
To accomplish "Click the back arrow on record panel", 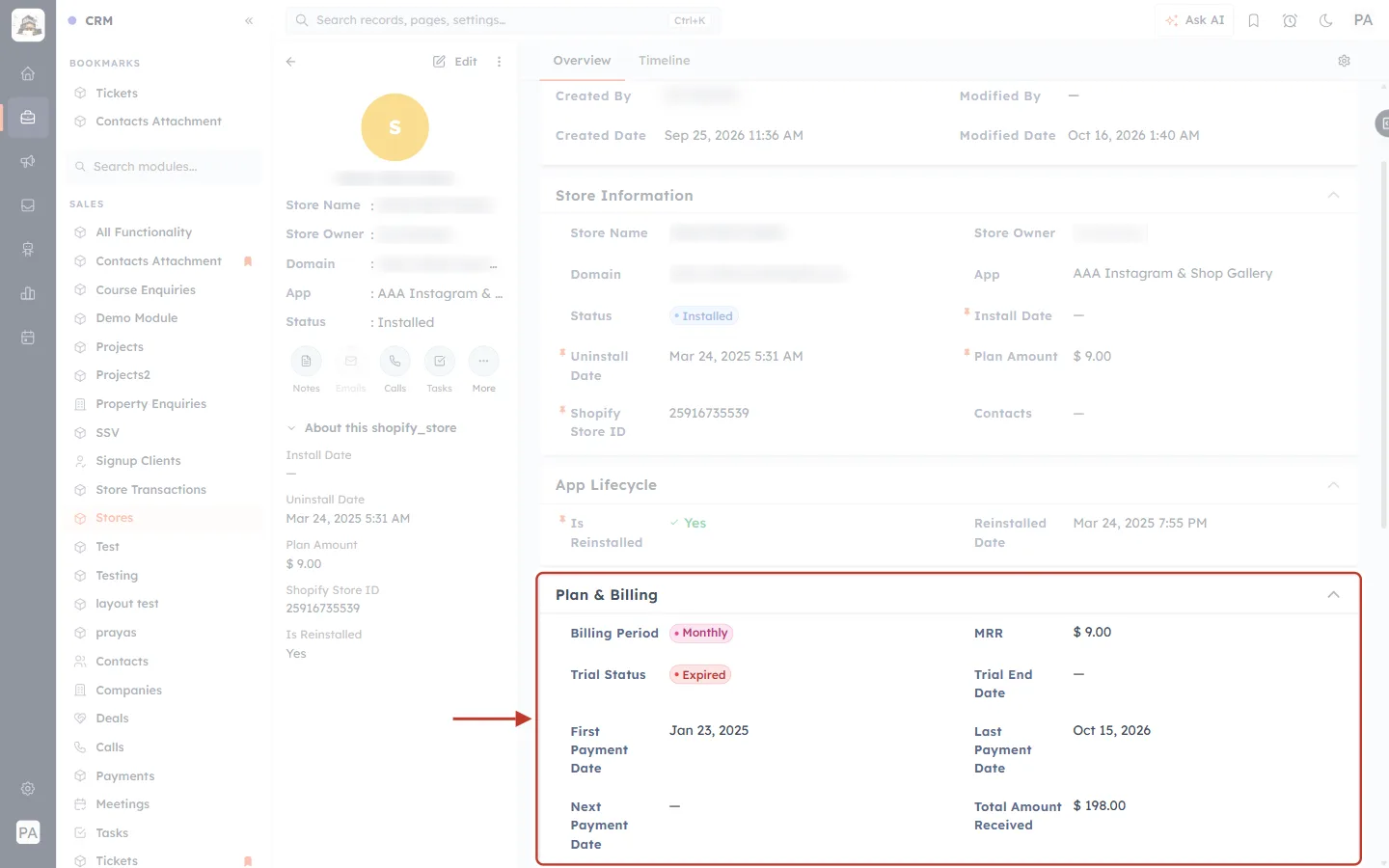I will coord(290,61).
